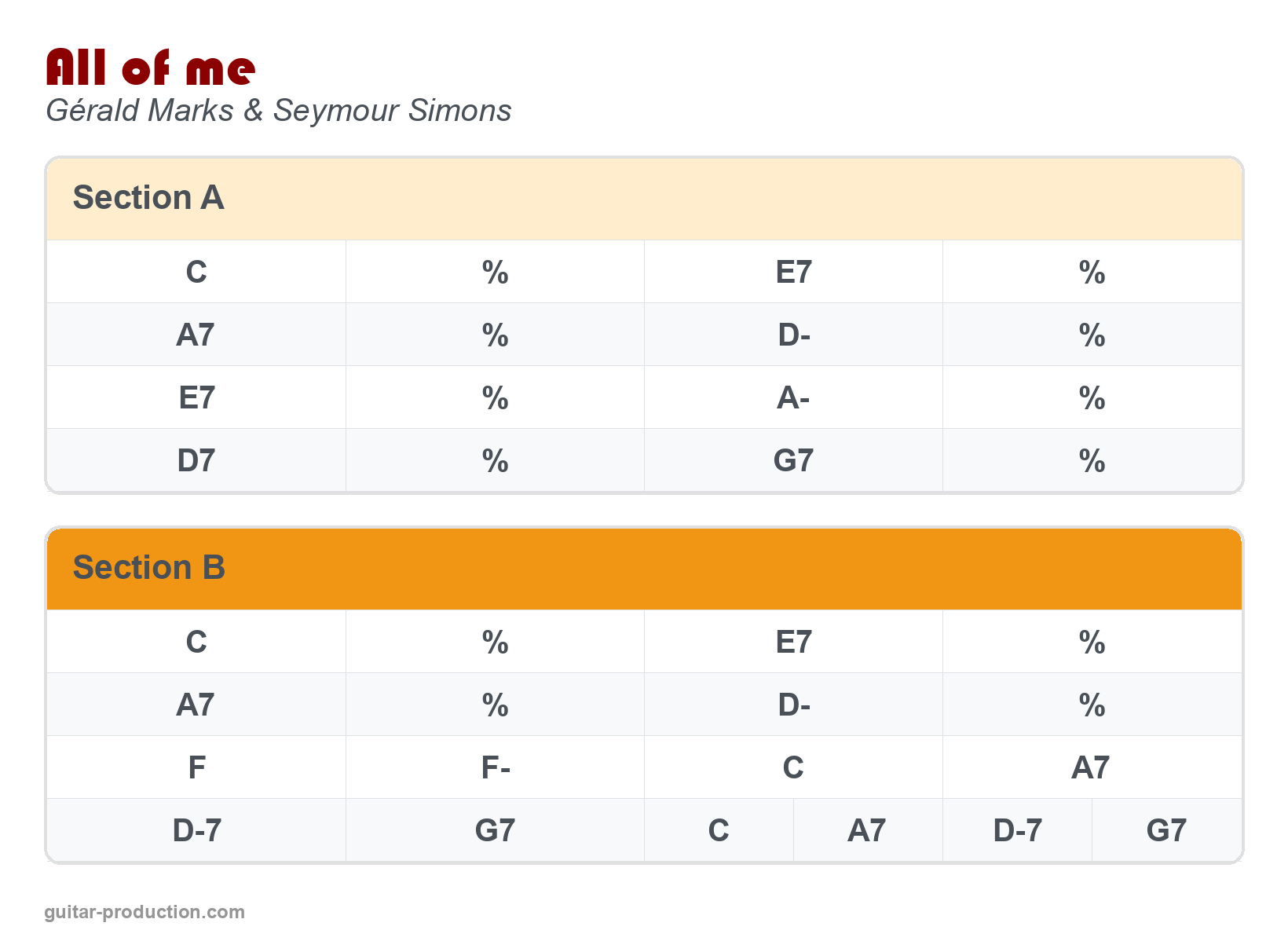Click the G7 chord in Section A

tap(793, 461)
